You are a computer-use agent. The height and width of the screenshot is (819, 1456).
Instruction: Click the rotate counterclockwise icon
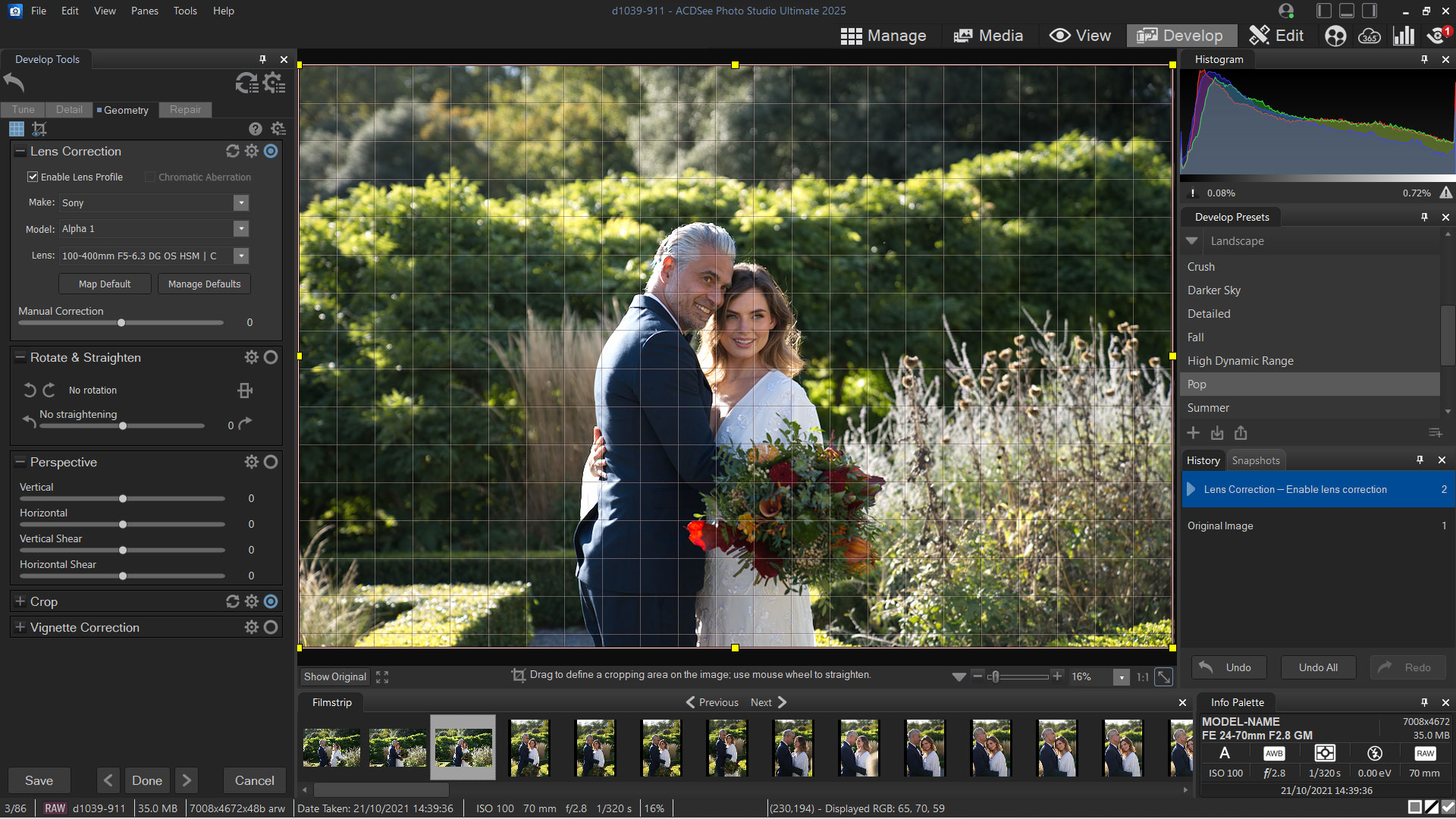(30, 390)
